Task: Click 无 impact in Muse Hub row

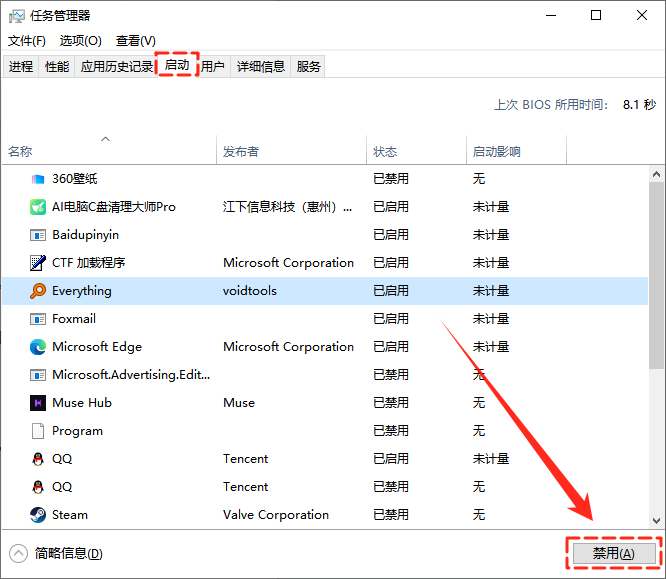Action: pyautogui.click(x=479, y=403)
